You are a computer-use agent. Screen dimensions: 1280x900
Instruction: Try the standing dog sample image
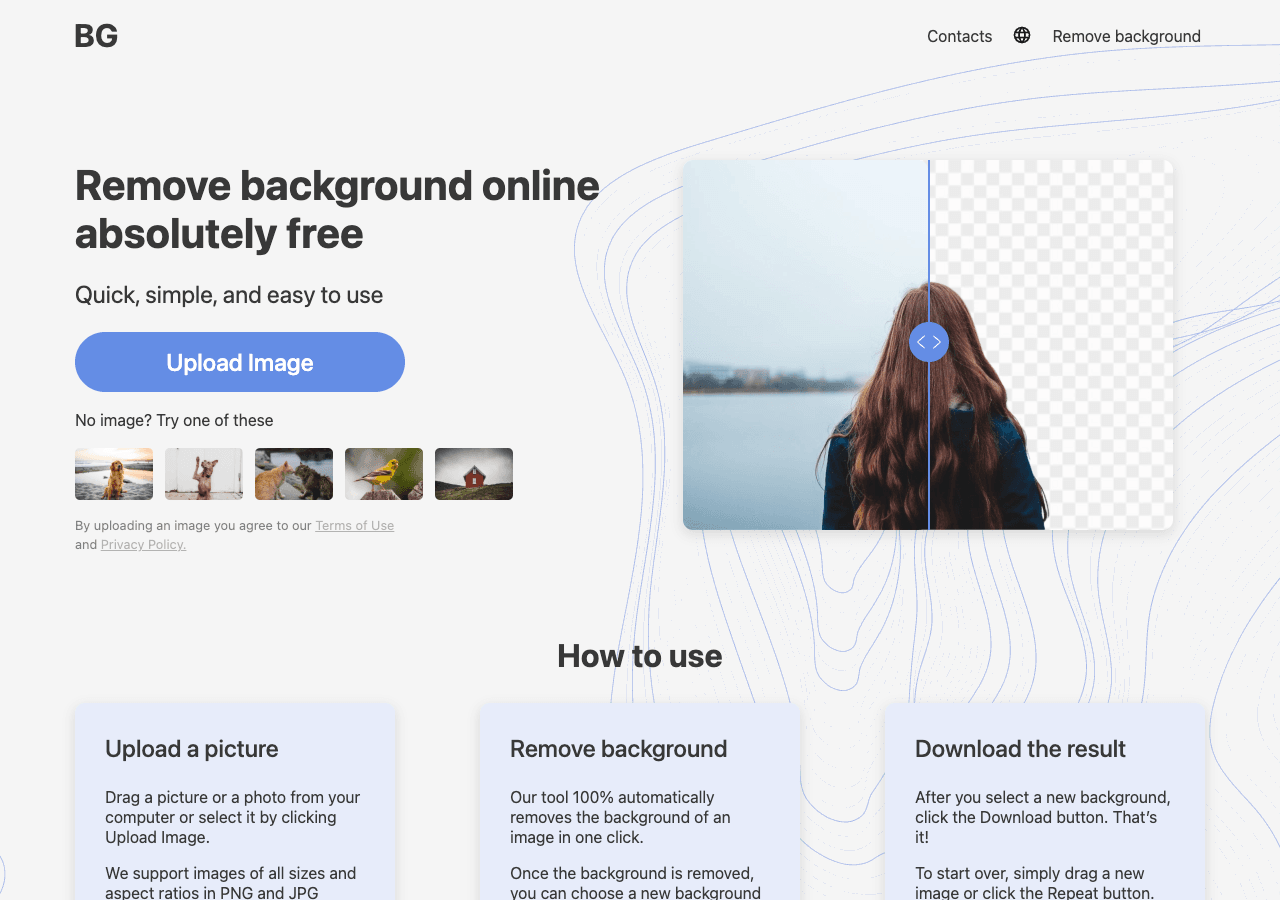[x=204, y=474]
